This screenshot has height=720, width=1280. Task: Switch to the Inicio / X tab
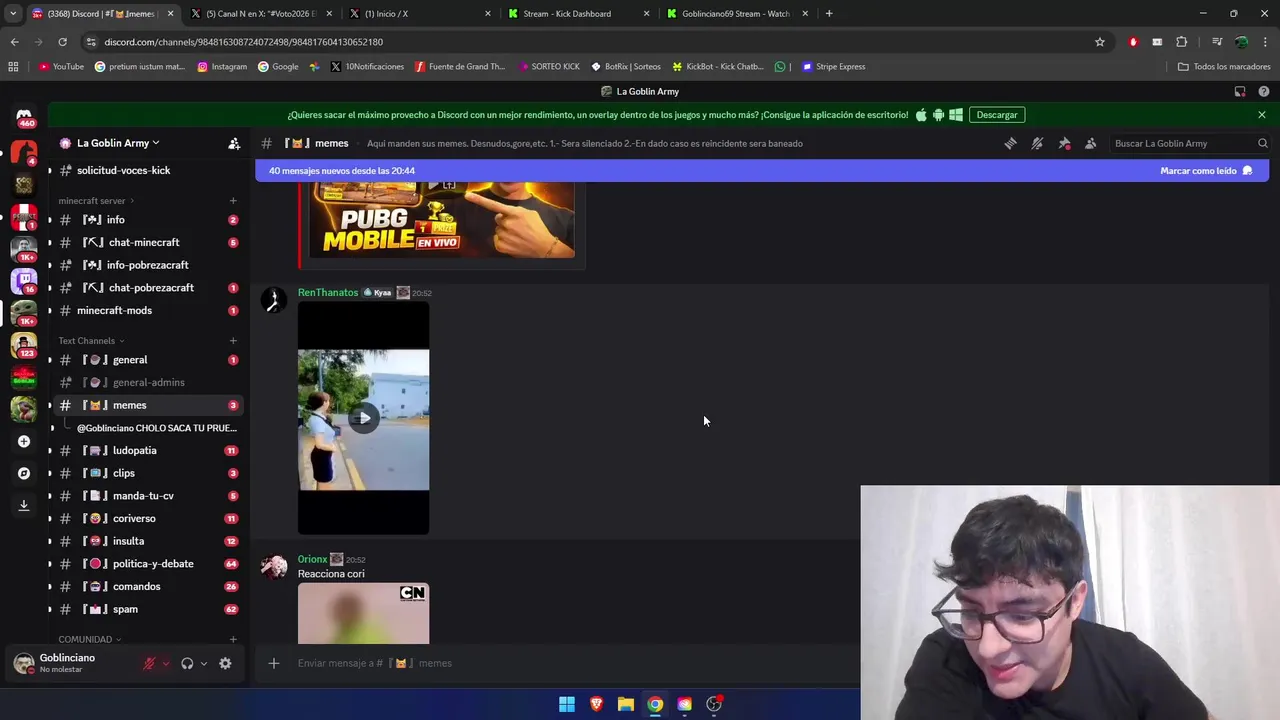coord(420,14)
